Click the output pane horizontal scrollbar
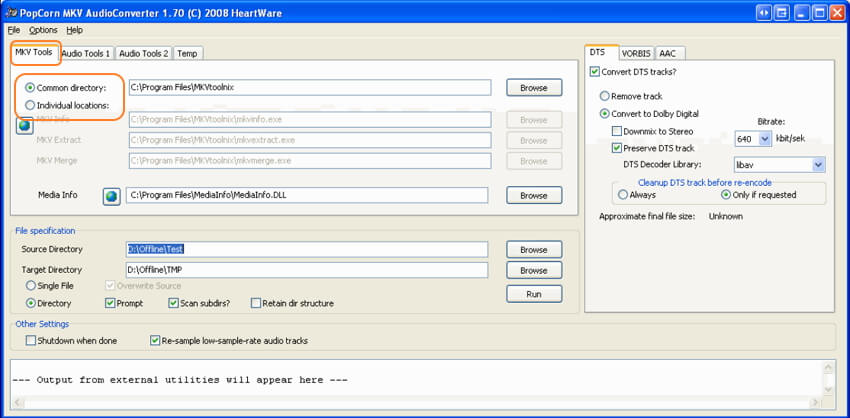The width and height of the screenshot is (850, 418). [x=416, y=403]
